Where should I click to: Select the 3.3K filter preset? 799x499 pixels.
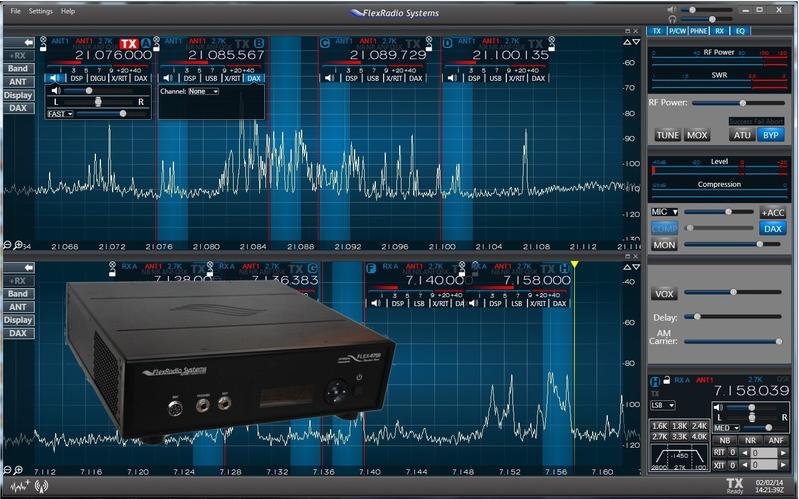pos(679,437)
